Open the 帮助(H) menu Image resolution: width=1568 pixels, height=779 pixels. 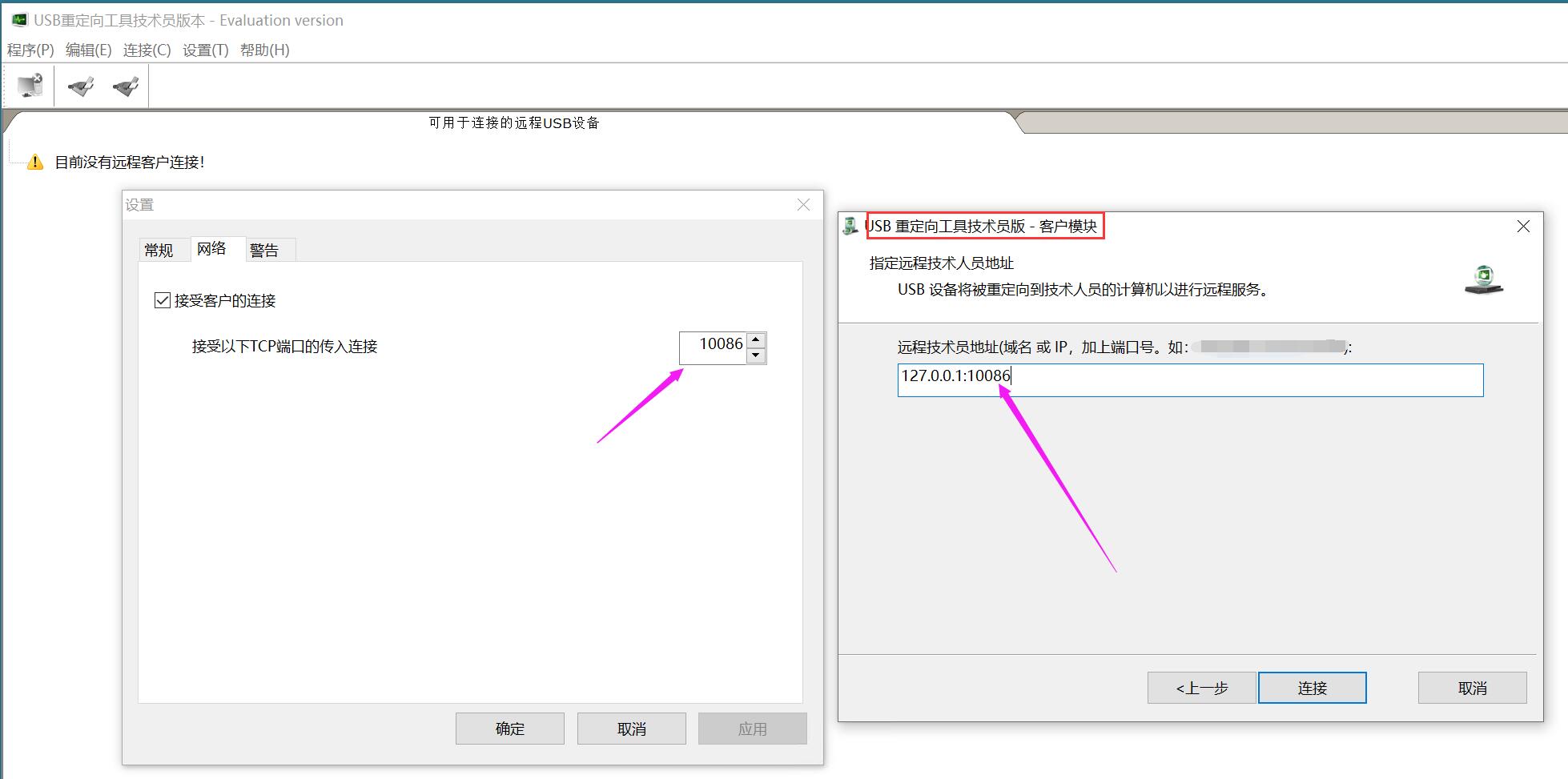pos(264,50)
